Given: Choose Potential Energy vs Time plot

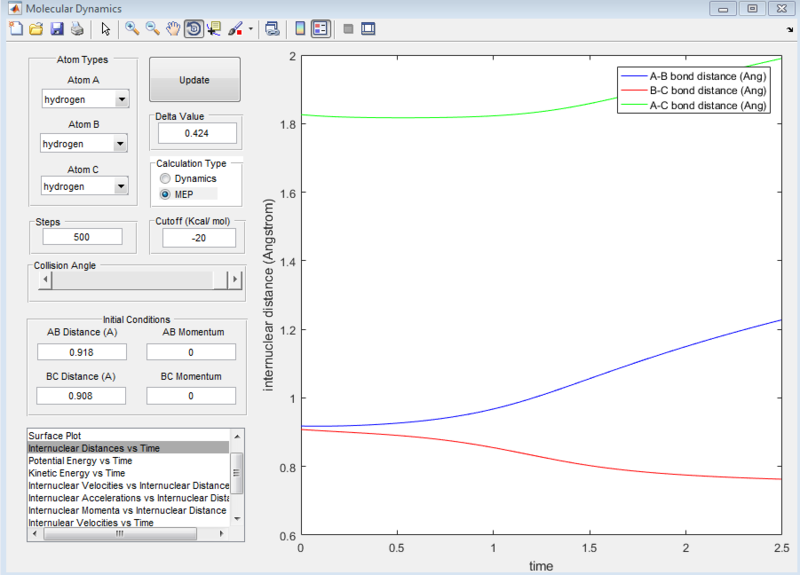Looking at the screenshot, I should click(80, 461).
